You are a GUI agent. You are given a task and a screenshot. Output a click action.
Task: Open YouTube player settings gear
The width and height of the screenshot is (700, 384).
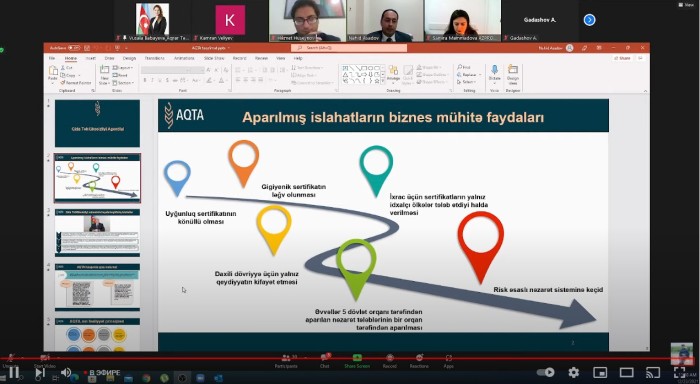pyautogui.click(x=574, y=372)
